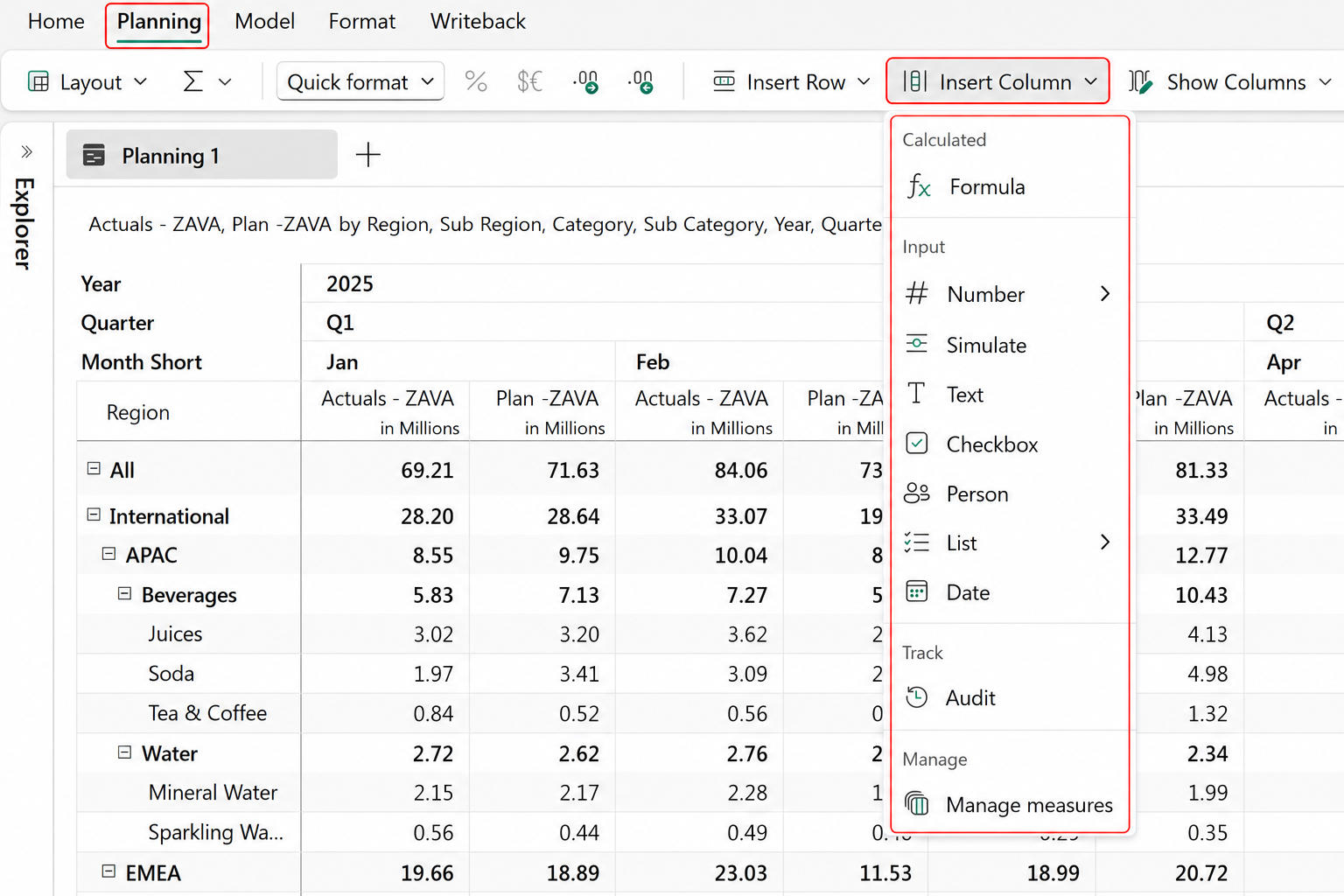
Task: Open the Layout dropdown
Action: tap(87, 81)
